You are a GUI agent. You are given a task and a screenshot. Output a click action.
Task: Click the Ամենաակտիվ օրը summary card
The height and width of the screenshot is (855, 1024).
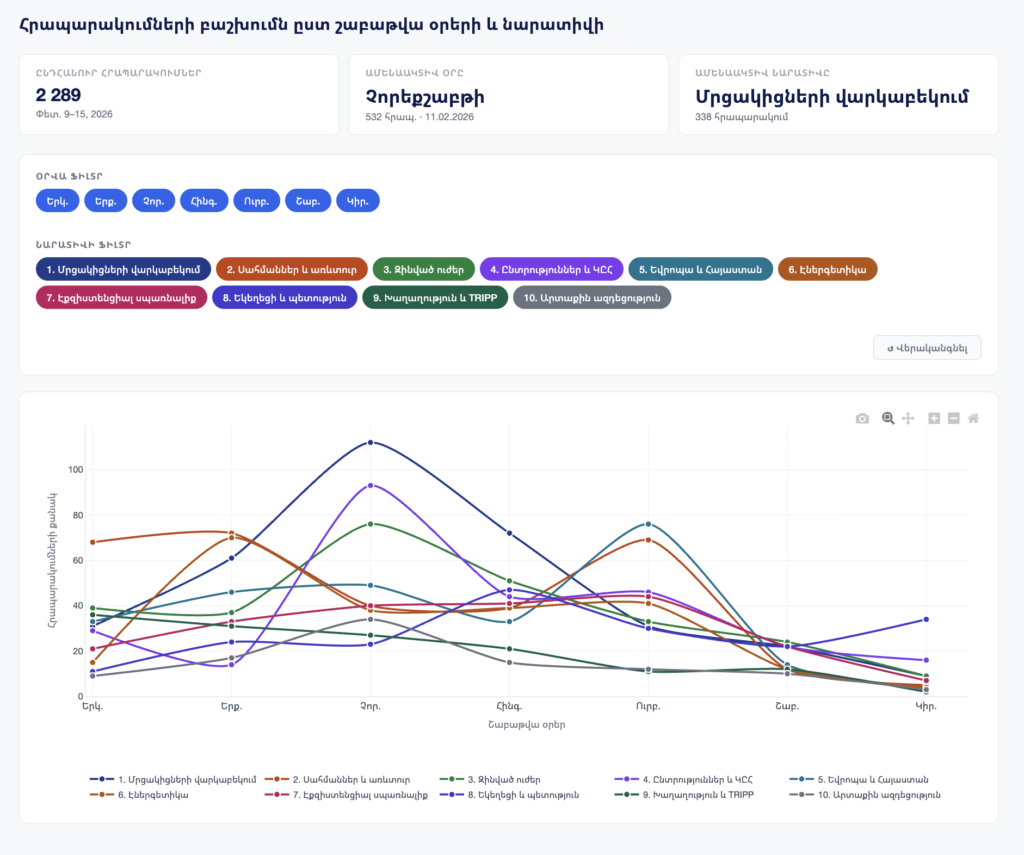pos(508,95)
